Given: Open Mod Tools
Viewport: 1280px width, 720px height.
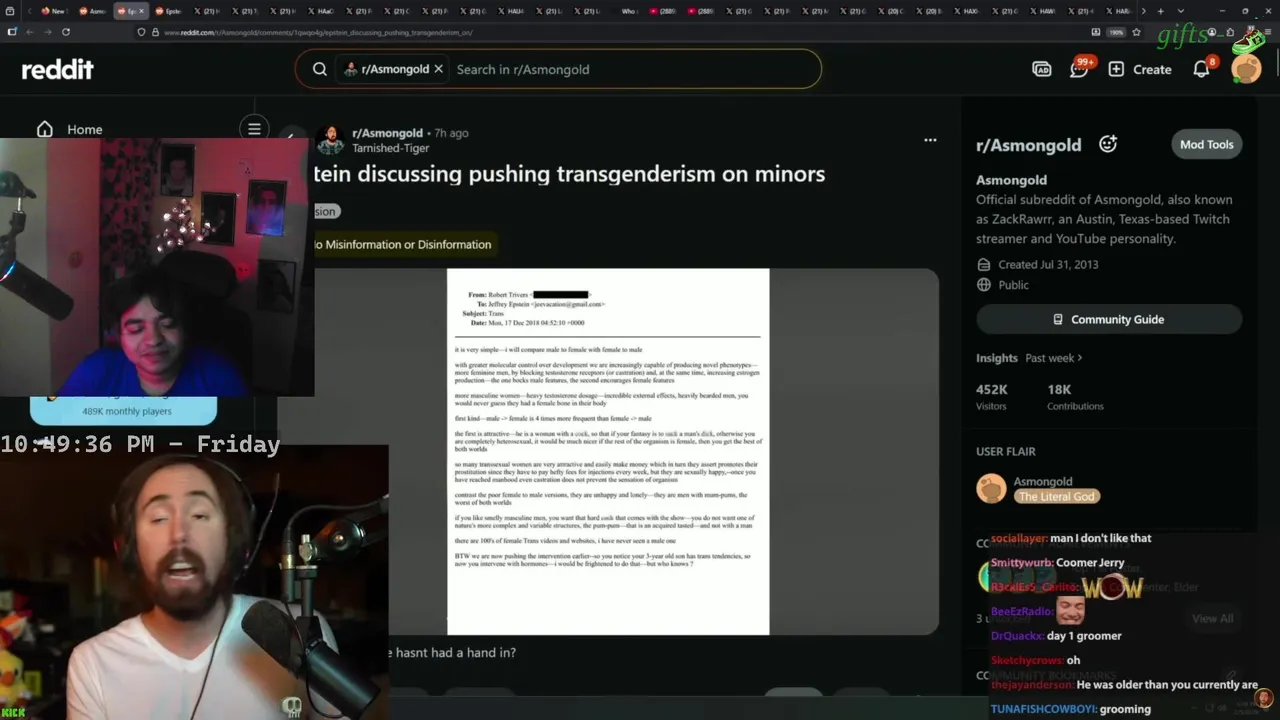Looking at the screenshot, I should coord(1206,144).
